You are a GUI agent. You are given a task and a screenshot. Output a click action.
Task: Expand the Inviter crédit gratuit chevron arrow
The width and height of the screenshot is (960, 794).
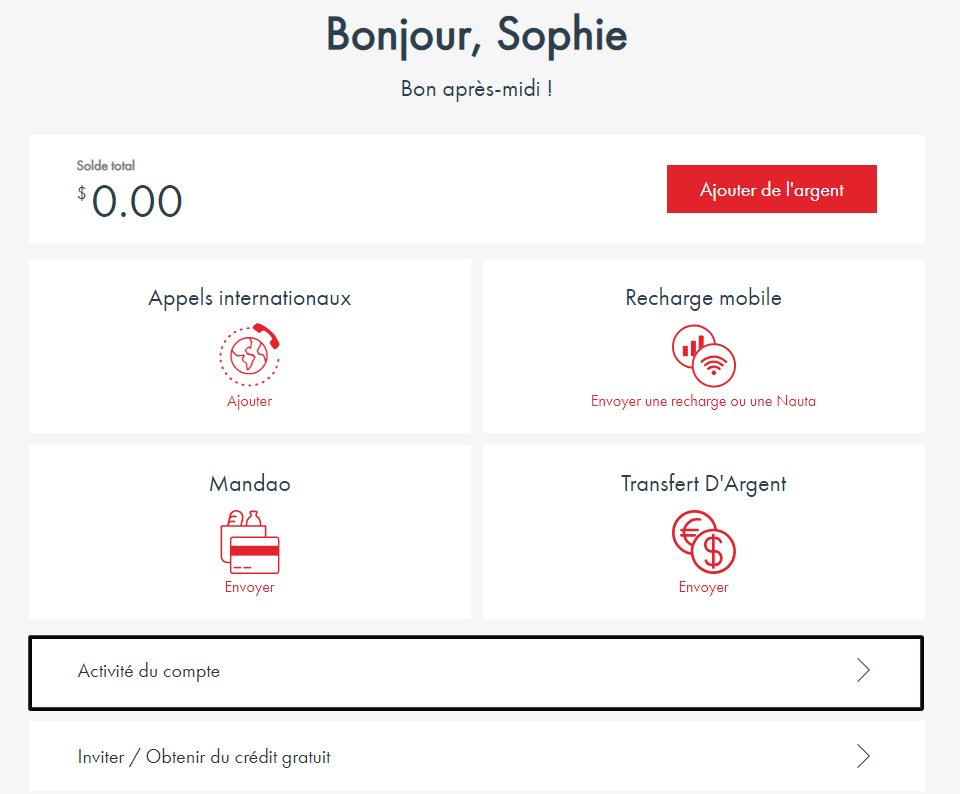(x=863, y=757)
